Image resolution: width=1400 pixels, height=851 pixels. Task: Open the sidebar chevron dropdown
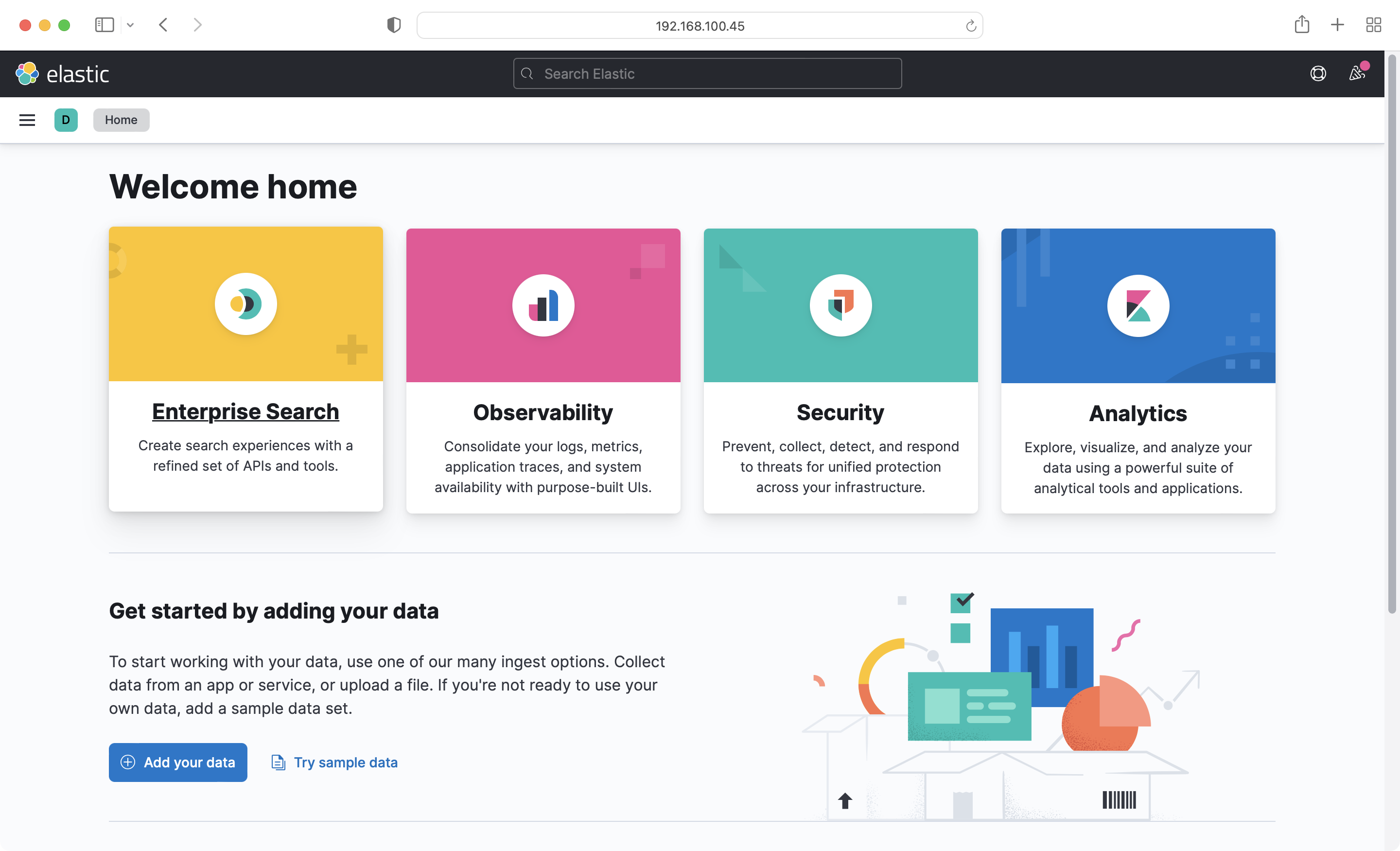coord(131,25)
